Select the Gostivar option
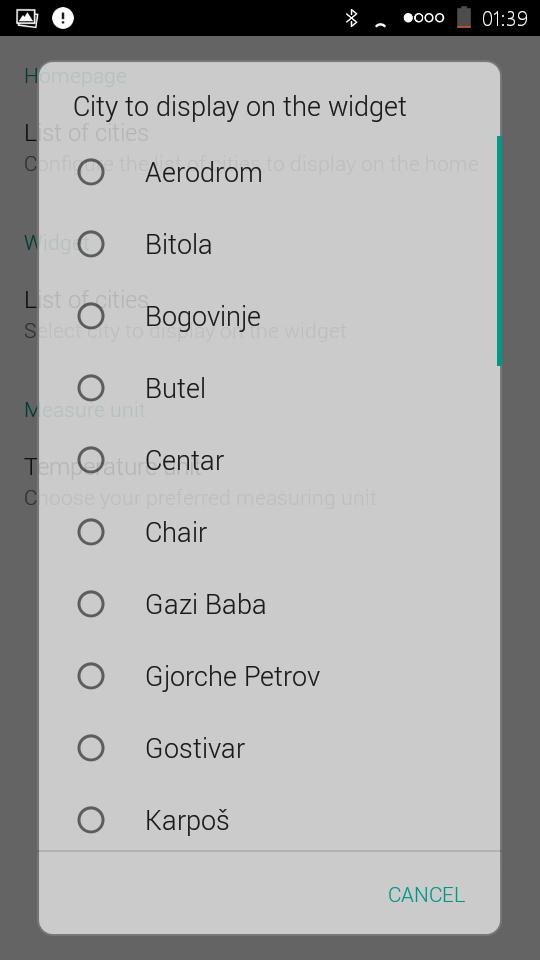This screenshot has width=540, height=960. tap(91, 748)
